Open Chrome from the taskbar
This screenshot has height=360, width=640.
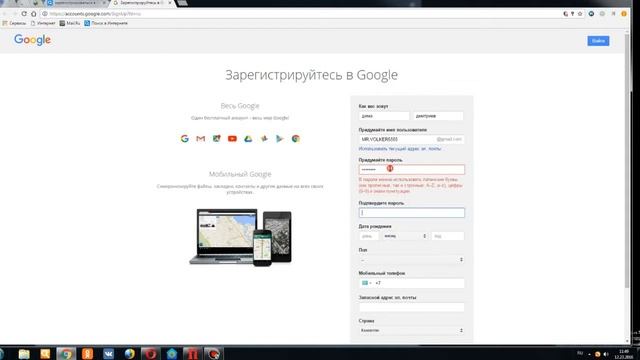tap(66, 354)
